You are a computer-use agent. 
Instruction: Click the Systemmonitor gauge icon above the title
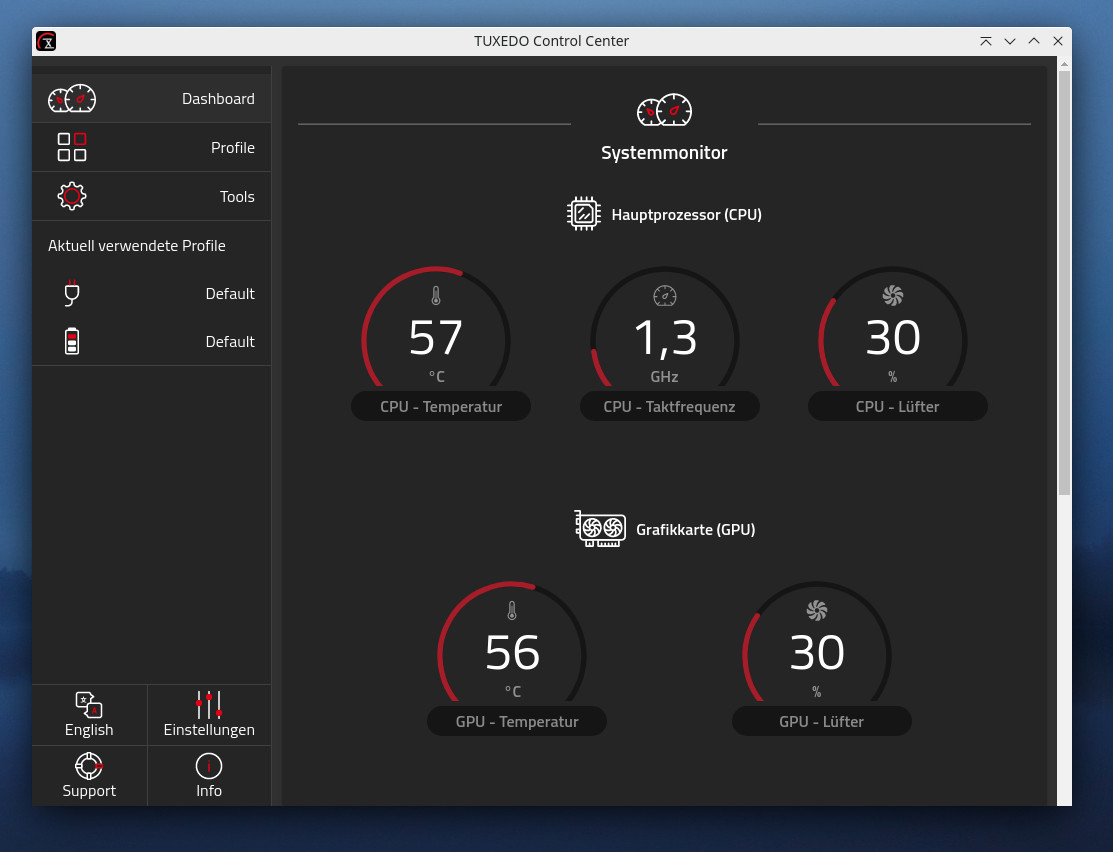[x=664, y=110]
